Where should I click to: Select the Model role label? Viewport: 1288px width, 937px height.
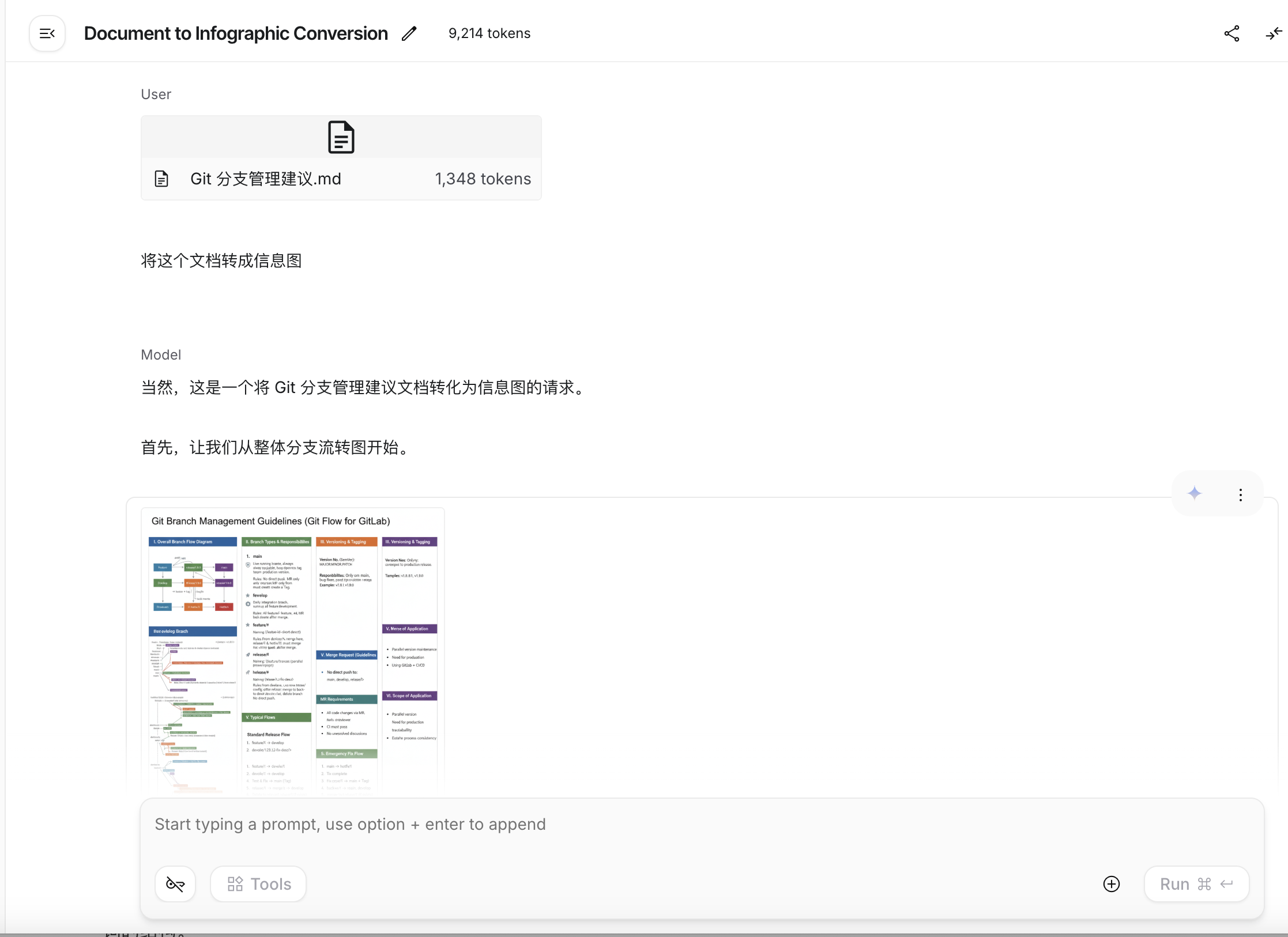(x=161, y=354)
